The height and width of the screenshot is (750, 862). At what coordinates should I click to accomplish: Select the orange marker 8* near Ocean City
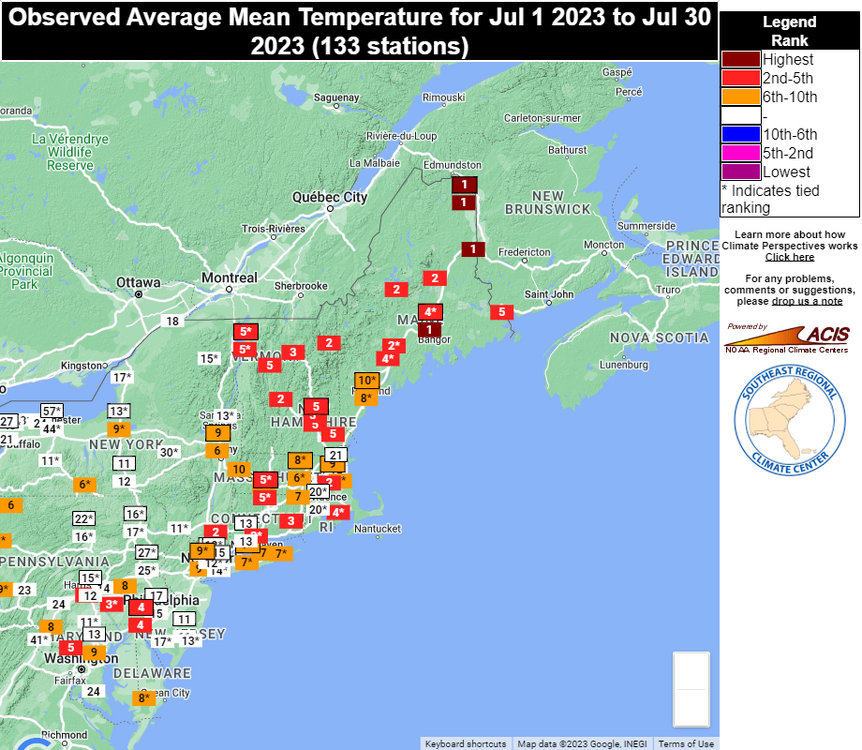[143, 698]
